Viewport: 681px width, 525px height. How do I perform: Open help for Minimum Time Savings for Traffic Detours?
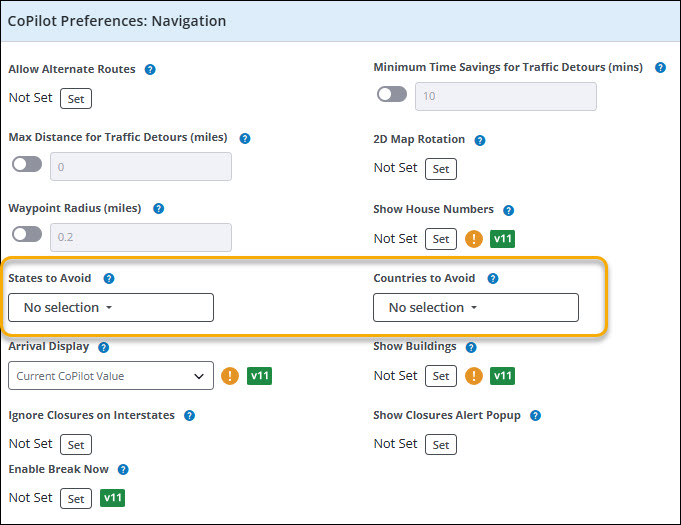[x=660, y=67]
